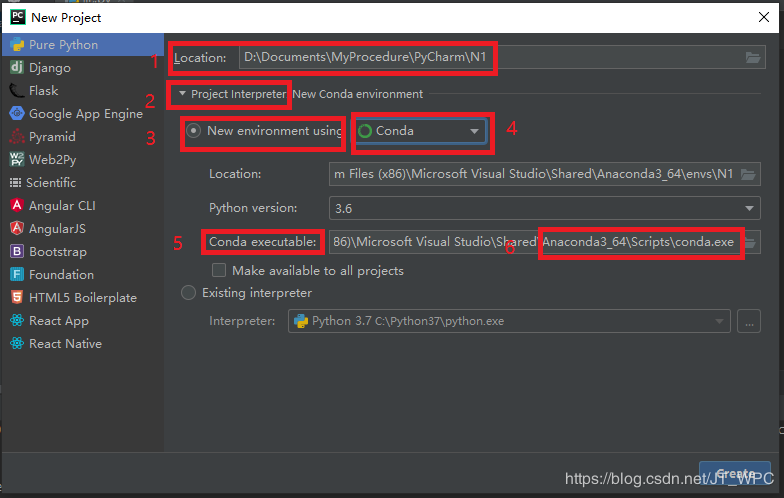The height and width of the screenshot is (498, 784).
Task: Pick the Flask icon in sidebar
Action: (x=17, y=90)
